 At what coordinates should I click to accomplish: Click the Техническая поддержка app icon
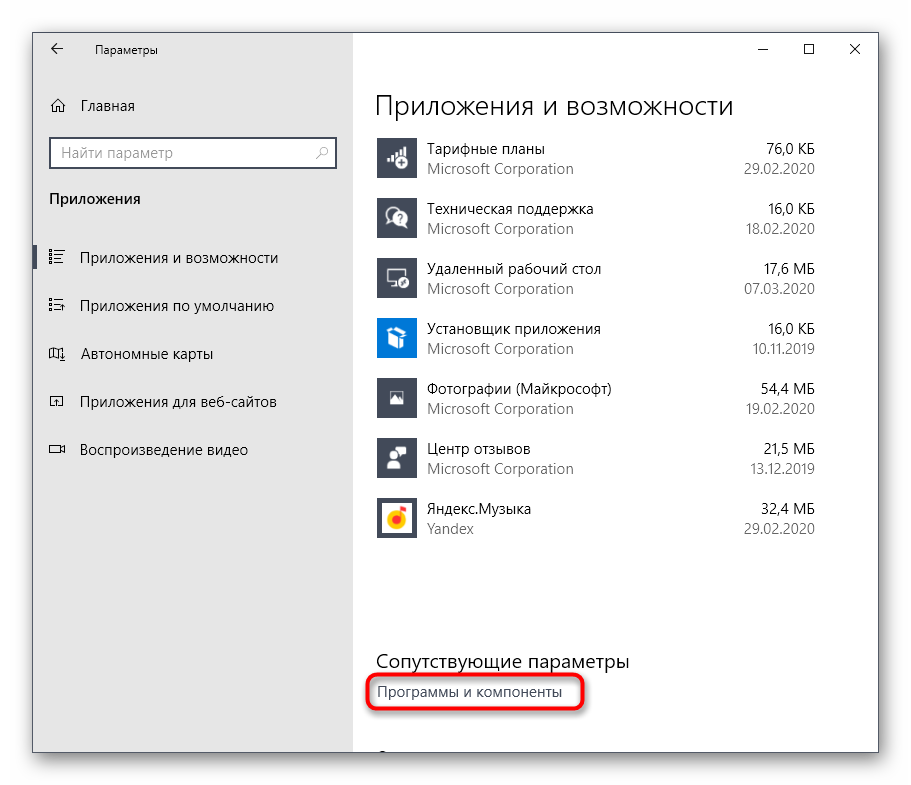pyautogui.click(x=396, y=218)
